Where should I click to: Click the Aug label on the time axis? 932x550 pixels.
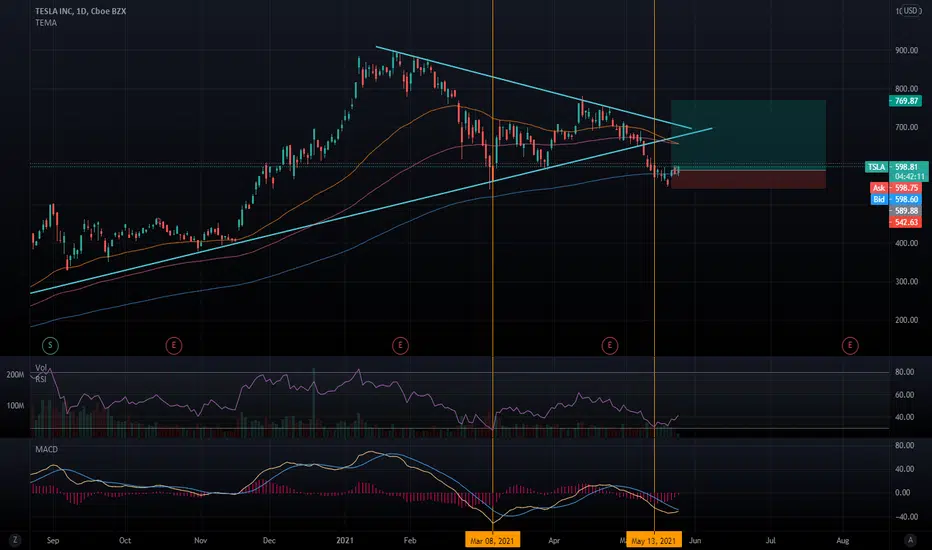pyautogui.click(x=842, y=540)
